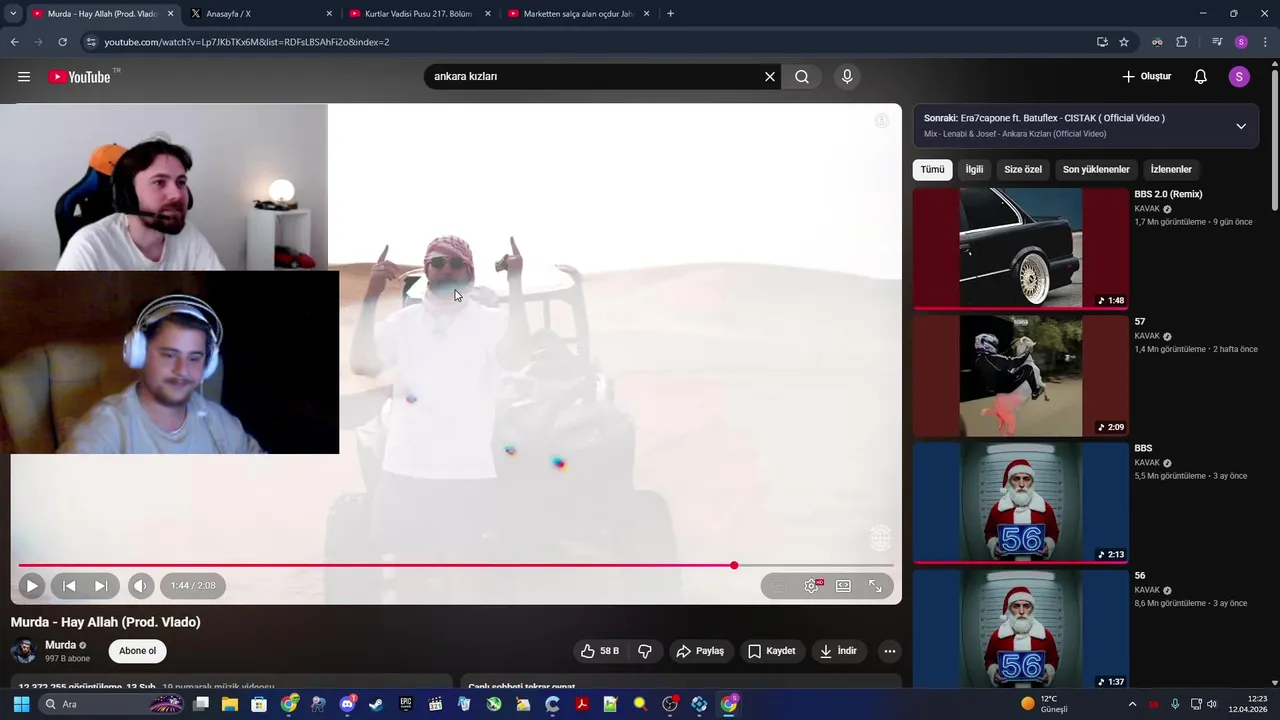This screenshot has height=720, width=1280.
Task: Switch to Kurtlar Vadisi Pusu 217. Bölüm tab
Action: tap(418, 14)
